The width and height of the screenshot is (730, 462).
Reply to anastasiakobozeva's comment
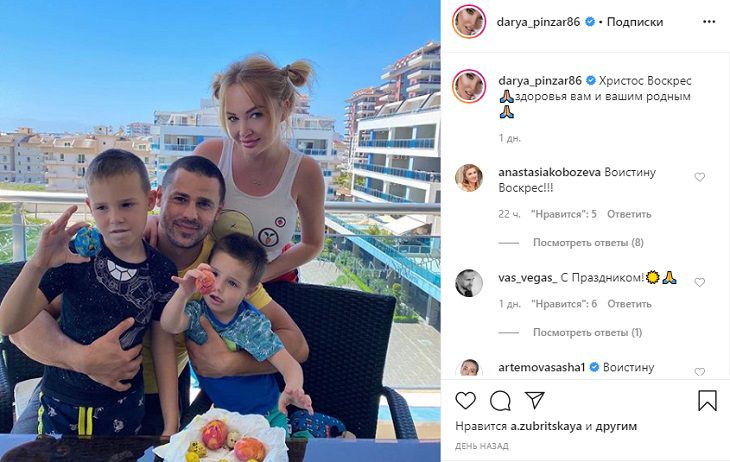[x=629, y=214]
